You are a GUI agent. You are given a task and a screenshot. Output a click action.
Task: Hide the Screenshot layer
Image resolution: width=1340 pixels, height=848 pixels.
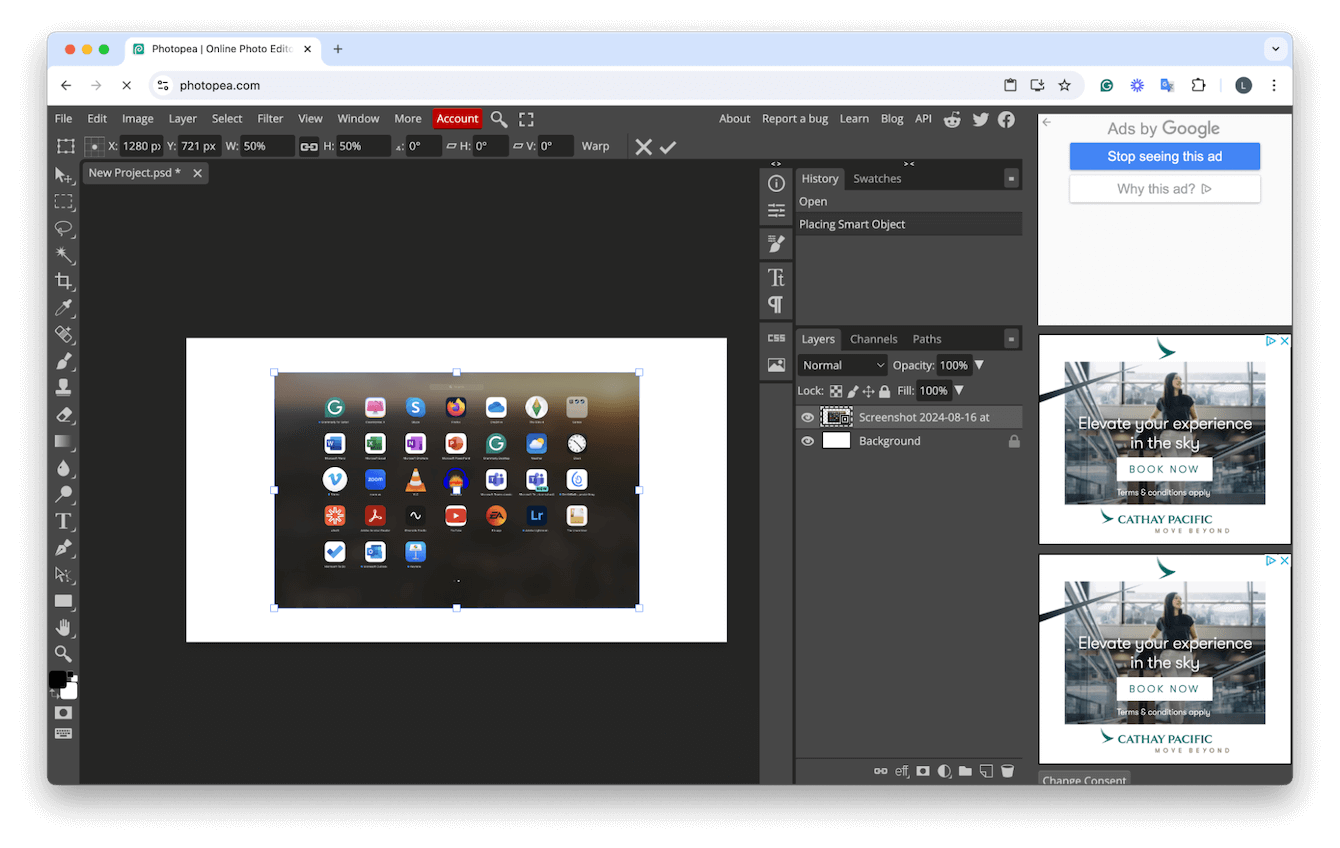(x=808, y=417)
